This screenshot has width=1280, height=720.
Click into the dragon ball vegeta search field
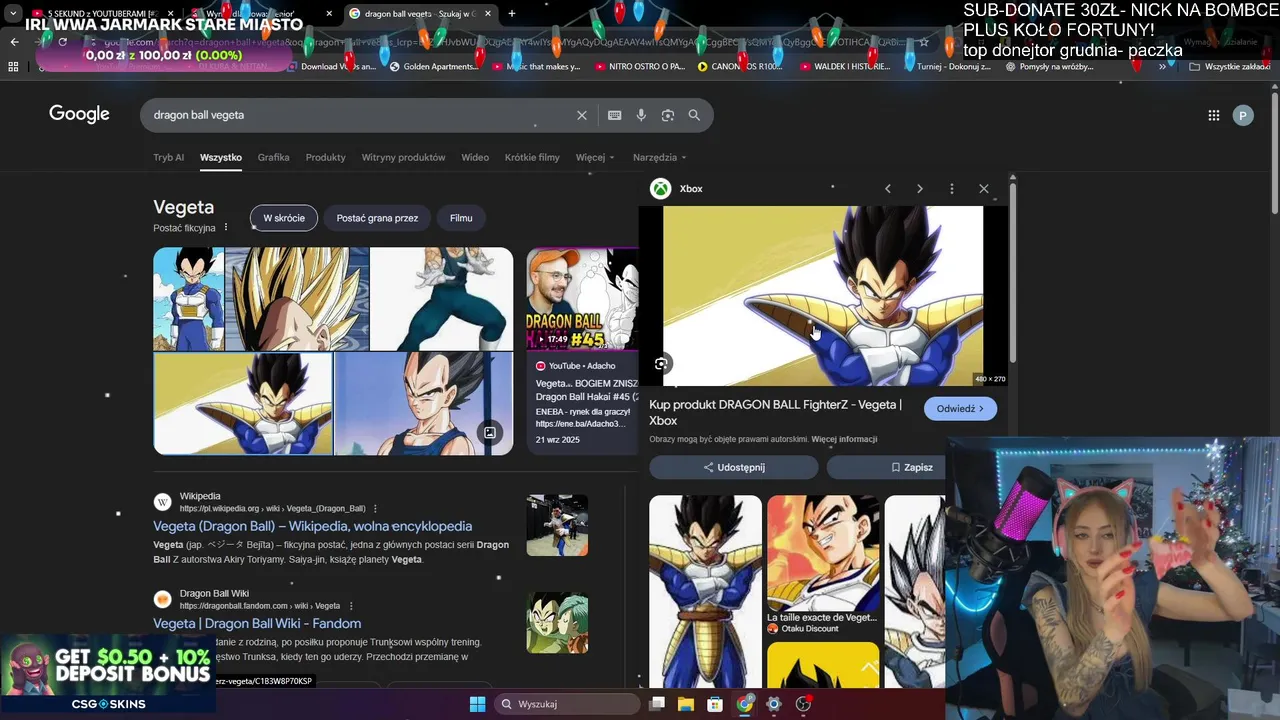coord(360,115)
